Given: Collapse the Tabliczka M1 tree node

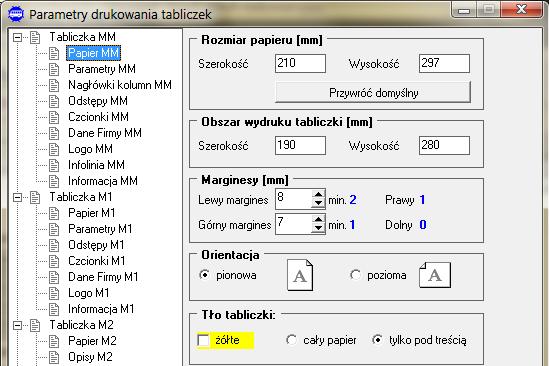Looking at the screenshot, I should pos(17,198).
